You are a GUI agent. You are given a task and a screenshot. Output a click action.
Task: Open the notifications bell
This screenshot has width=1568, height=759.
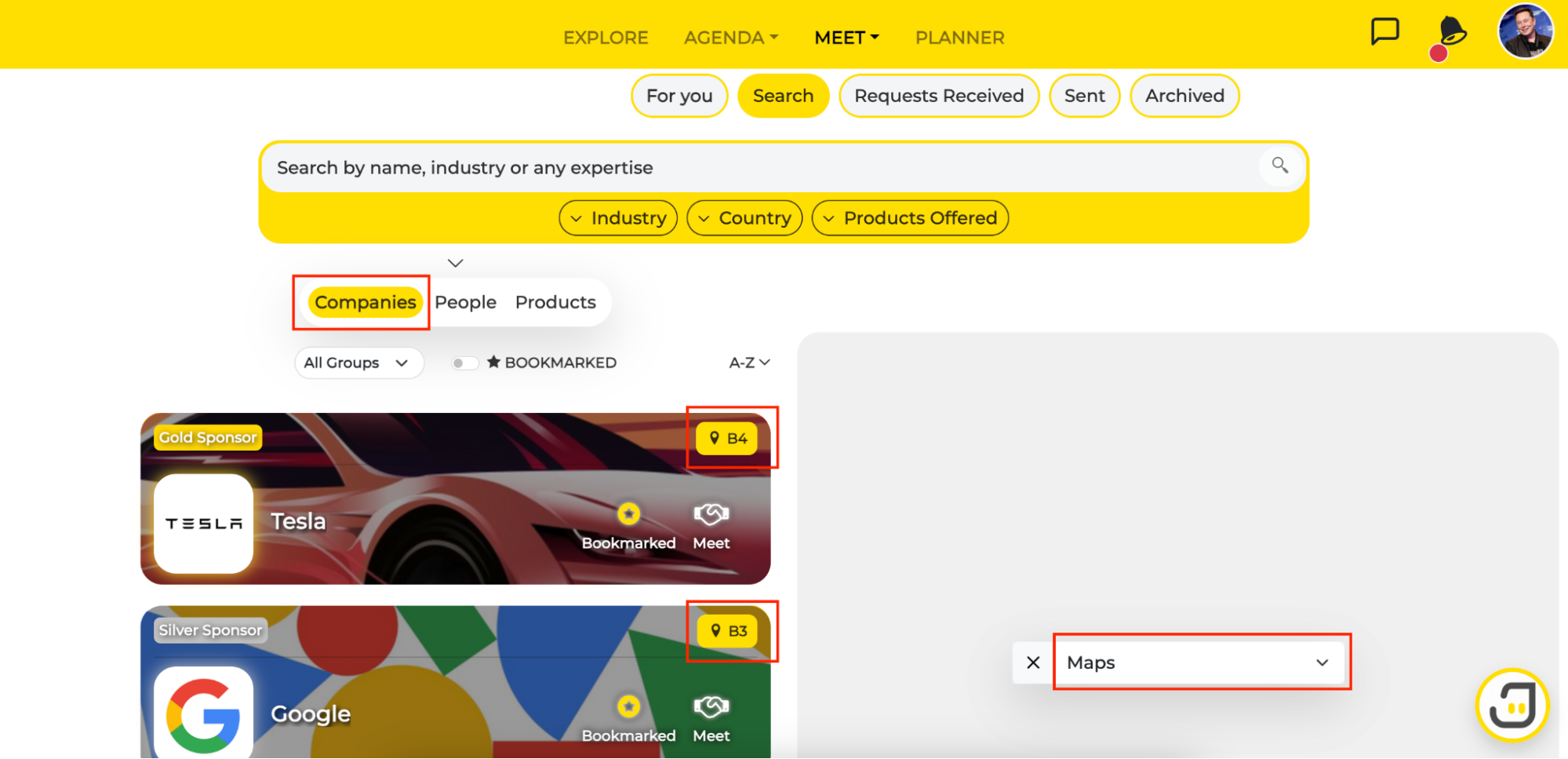coord(1450,34)
